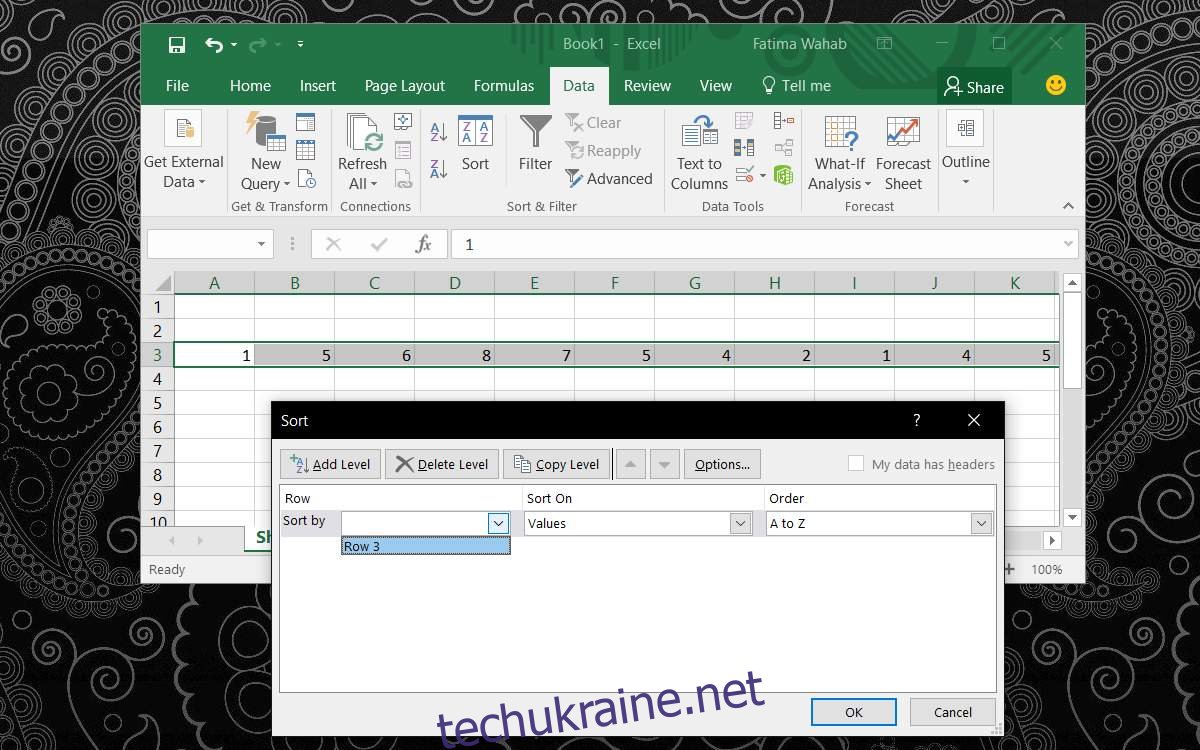Open Get External Data menu
The width and height of the screenshot is (1200, 750).
coord(184,150)
